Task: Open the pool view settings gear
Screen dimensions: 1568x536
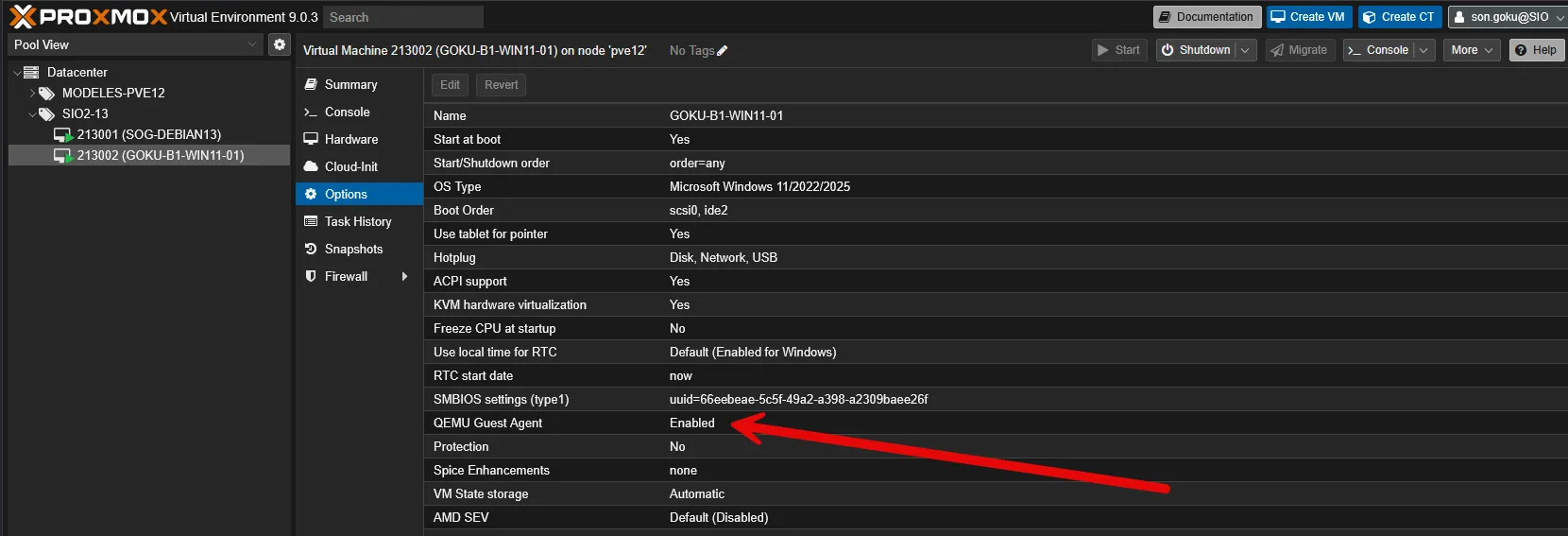Action: pos(279,44)
